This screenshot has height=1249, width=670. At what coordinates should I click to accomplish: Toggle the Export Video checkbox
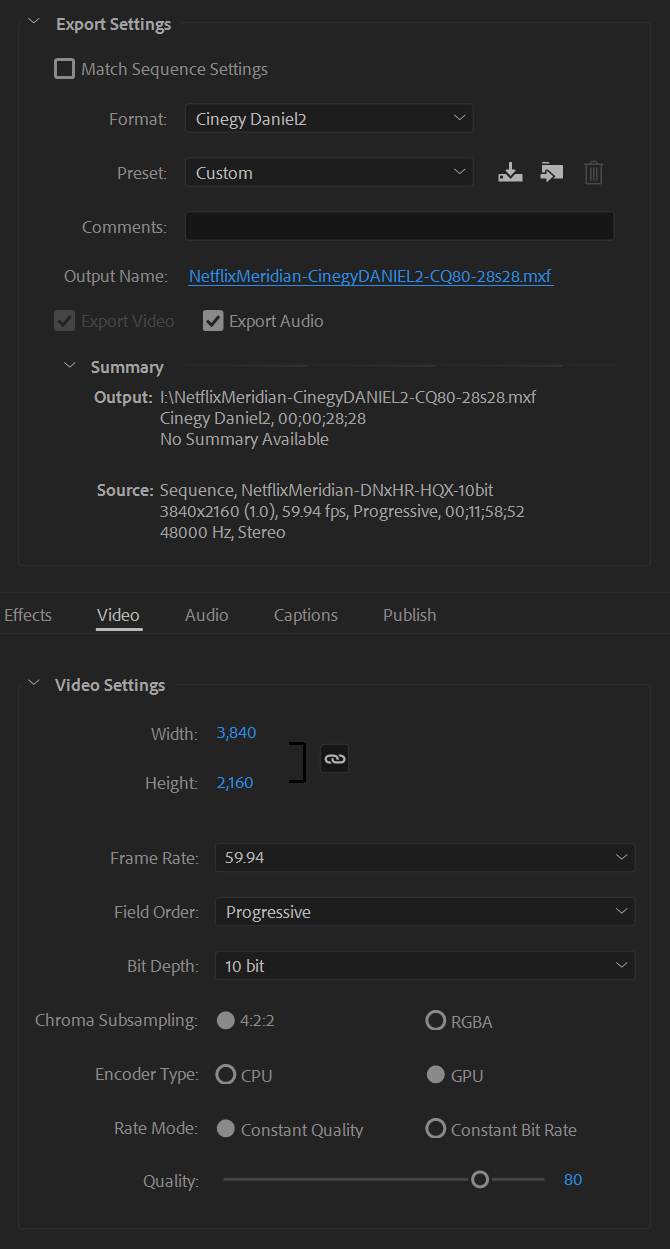tap(64, 321)
